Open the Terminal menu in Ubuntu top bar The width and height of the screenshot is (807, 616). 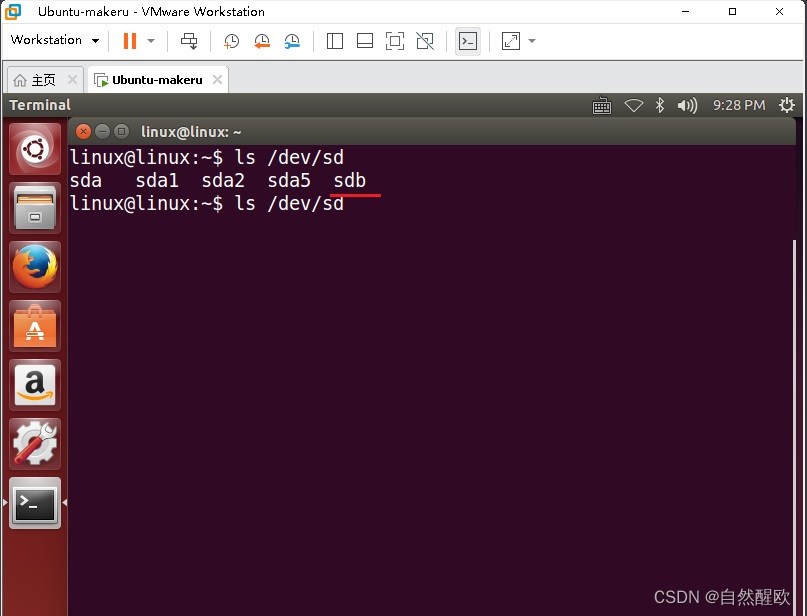tap(40, 105)
